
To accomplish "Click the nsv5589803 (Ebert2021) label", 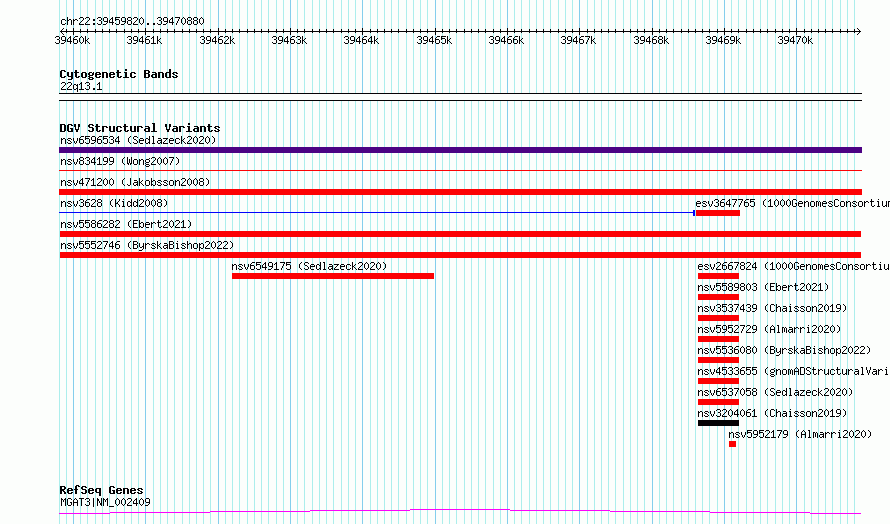I will pyautogui.click(x=763, y=287).
